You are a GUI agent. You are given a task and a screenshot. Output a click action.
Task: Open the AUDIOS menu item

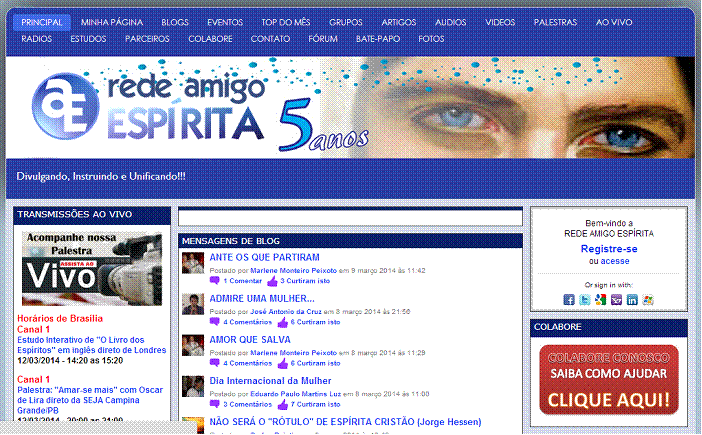(x=450, y=22)
